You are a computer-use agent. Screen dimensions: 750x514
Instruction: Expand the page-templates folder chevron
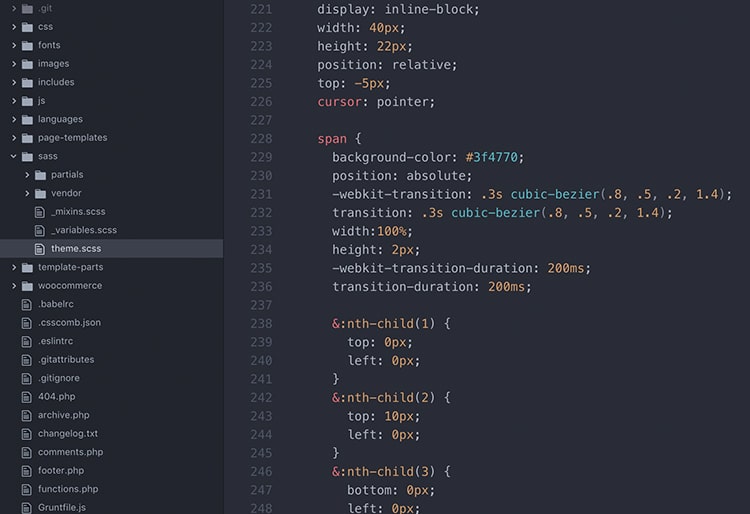tap(14, 138)
